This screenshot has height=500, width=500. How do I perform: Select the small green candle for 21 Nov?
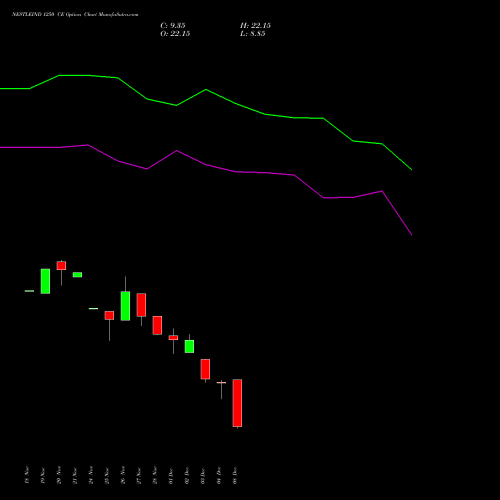77,275
